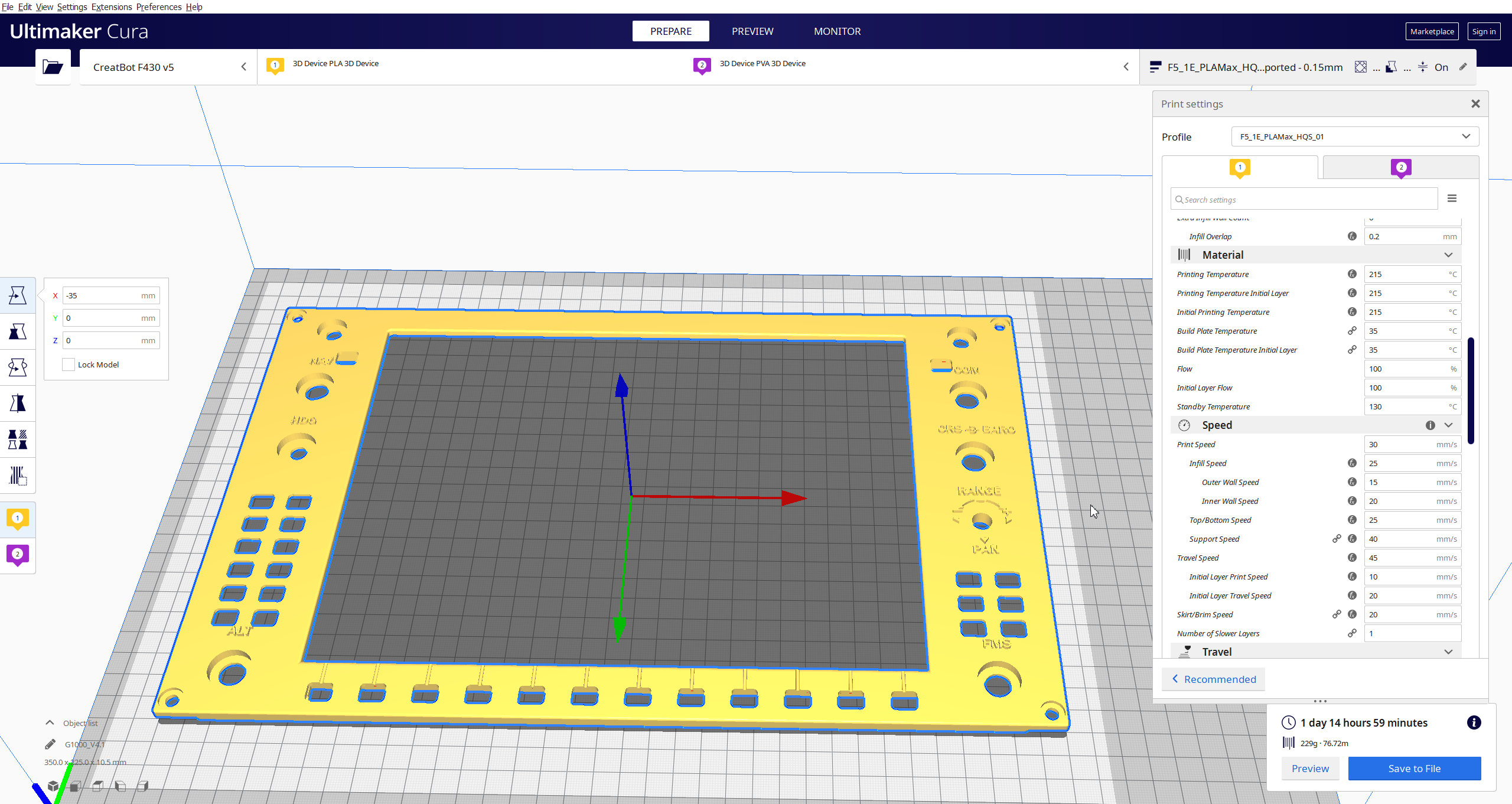Switch to the PREVIEW tab
This screenshot has width=1512, height=804.
tap(752, 31)
